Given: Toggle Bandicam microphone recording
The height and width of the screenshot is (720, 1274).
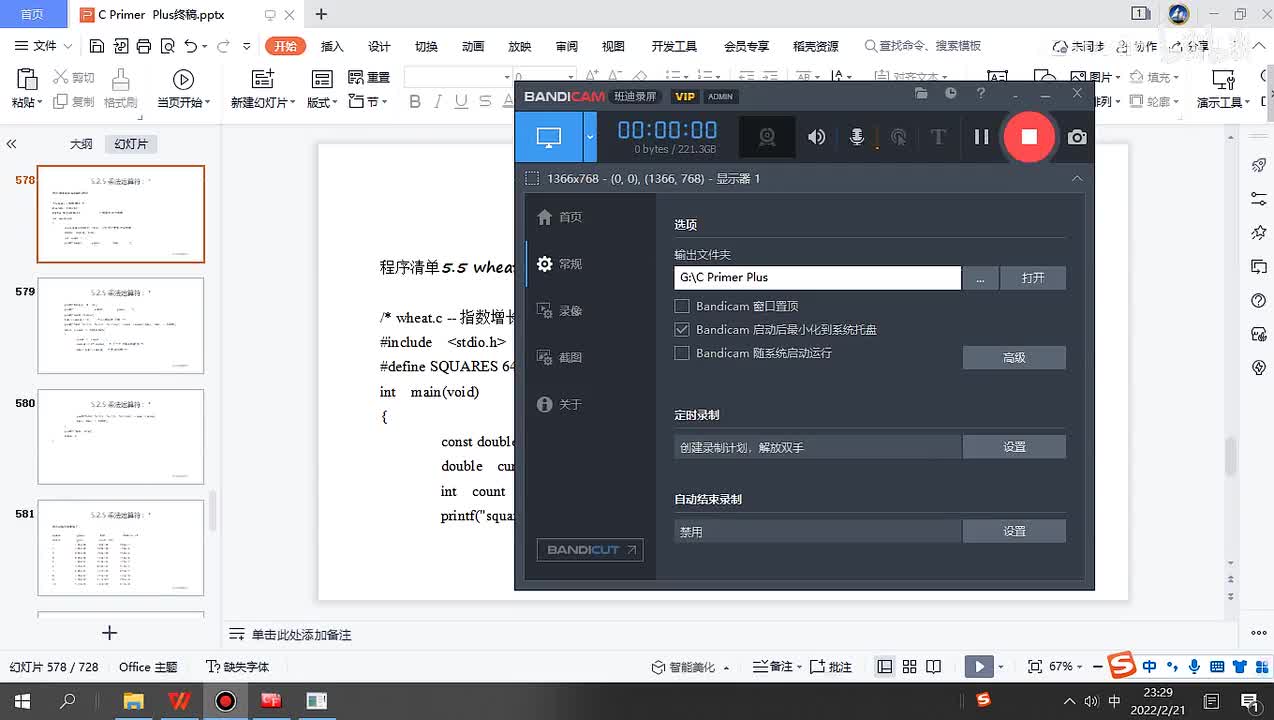Looking at the screenshot, I should [857, 137].
